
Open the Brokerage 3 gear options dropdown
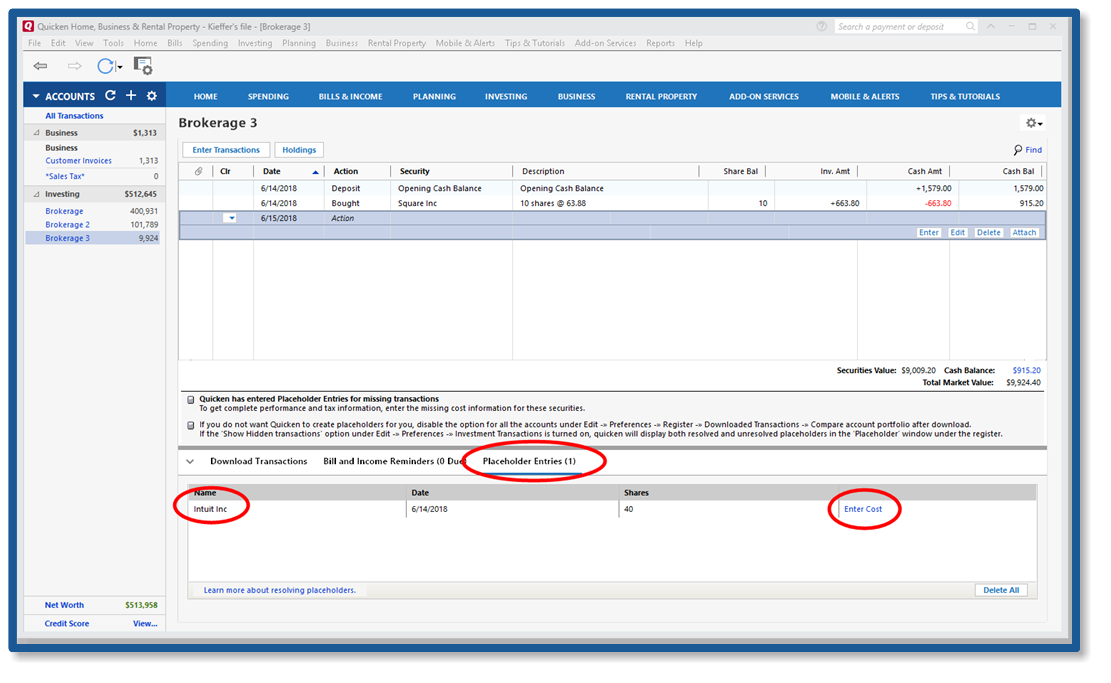[1033, 123]
